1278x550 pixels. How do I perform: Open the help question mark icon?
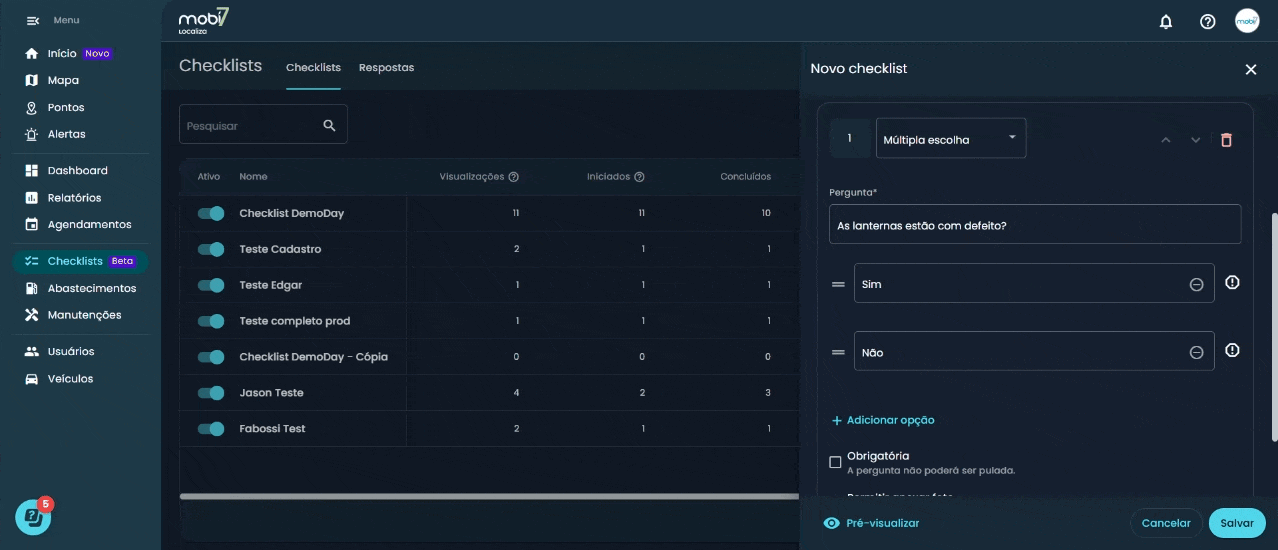click(x=1207, y=21)
